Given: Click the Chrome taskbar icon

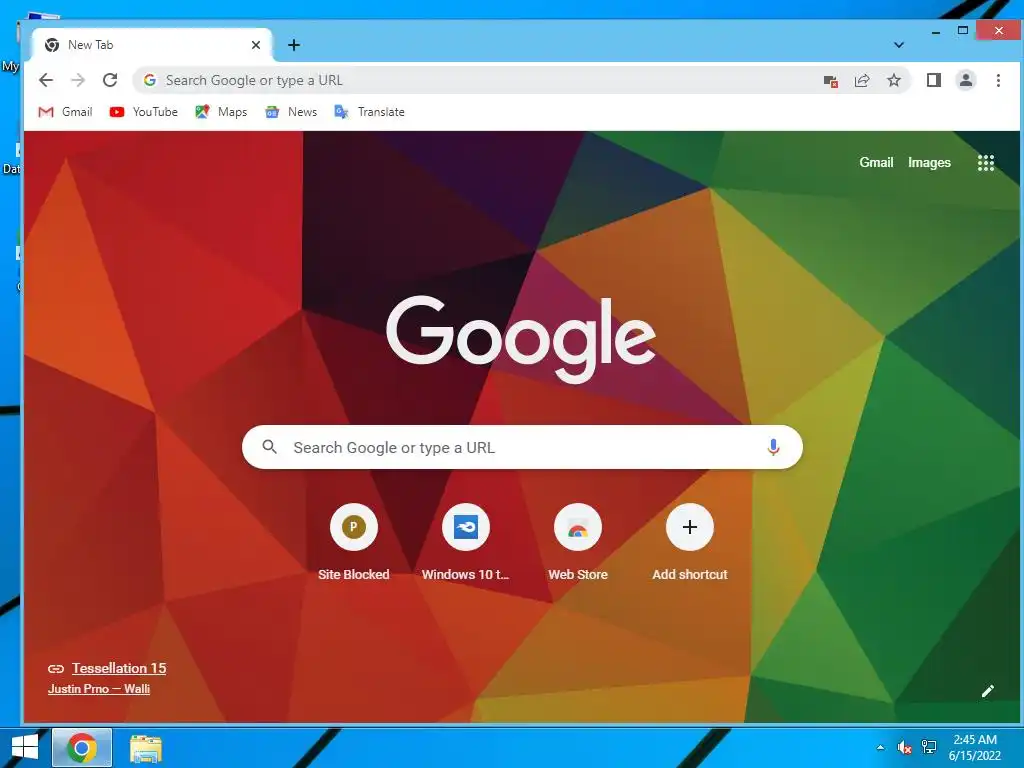Looking at the screenshot, I should pyautogui.click(x=82, y=748).
